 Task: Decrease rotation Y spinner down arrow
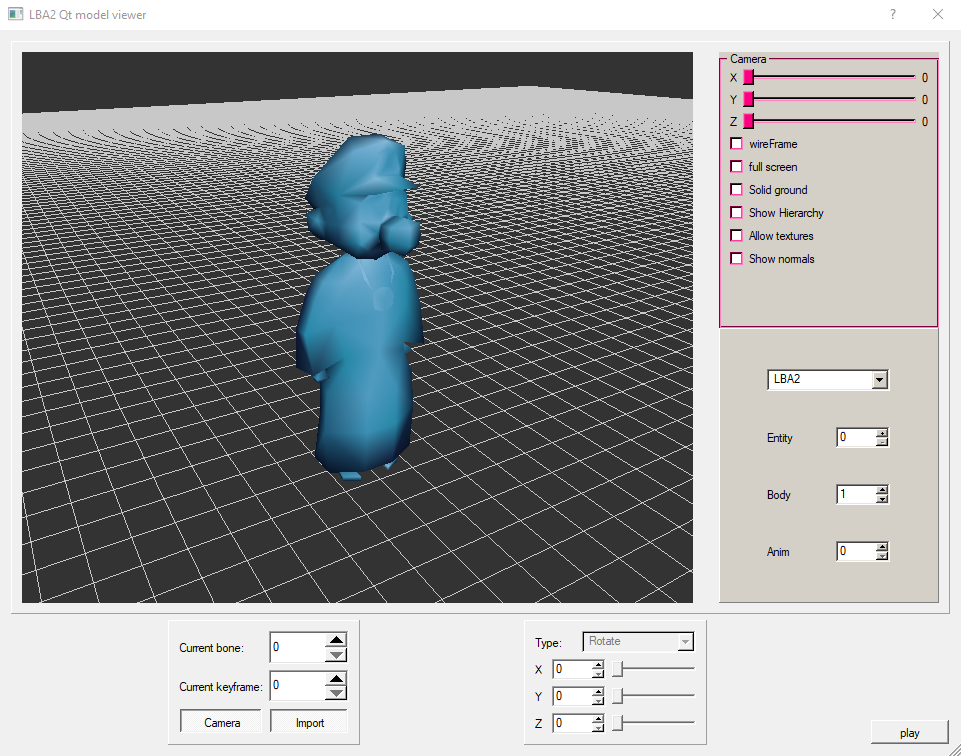[598, 700]
